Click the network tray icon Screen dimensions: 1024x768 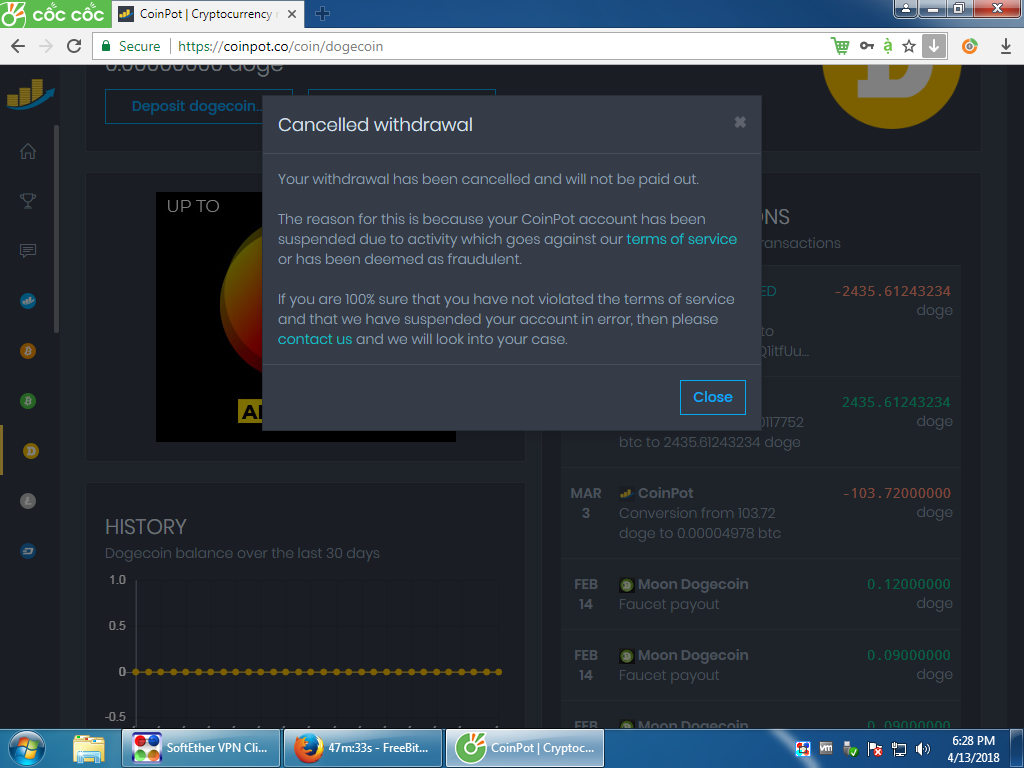899,749
